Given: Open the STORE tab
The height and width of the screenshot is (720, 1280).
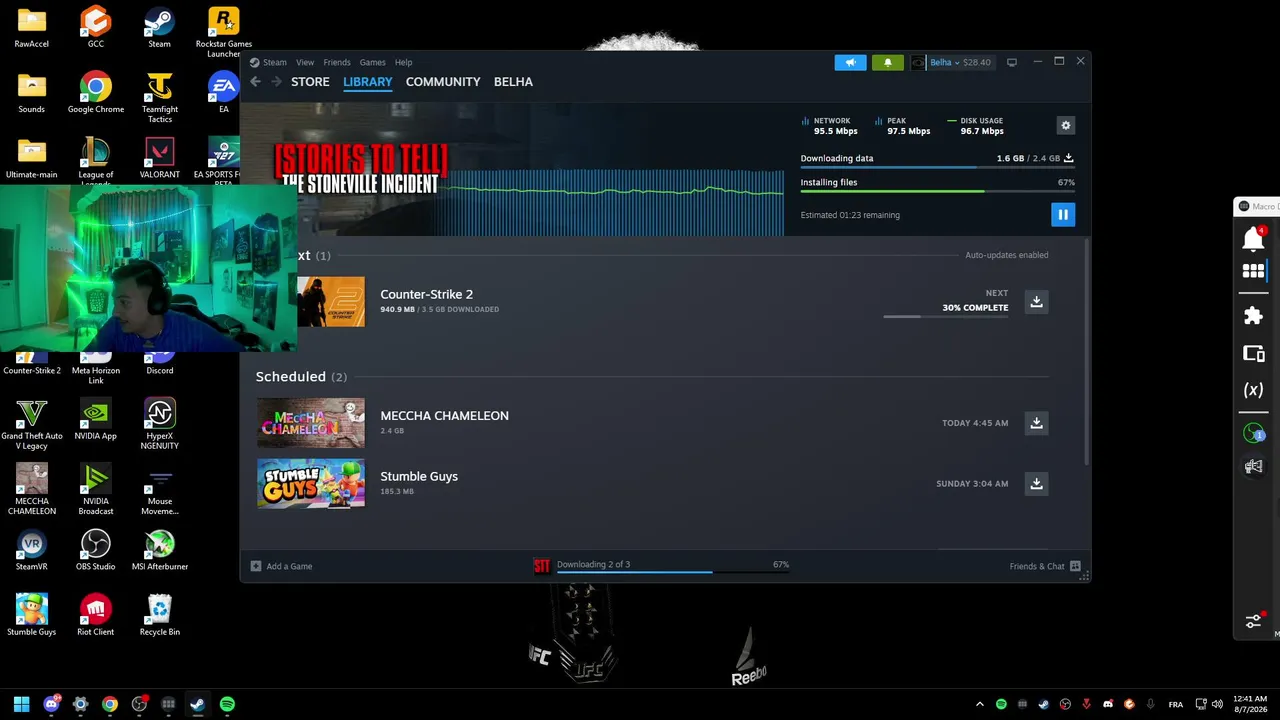Looking at the screenshot, I should (x=310, y=82).
